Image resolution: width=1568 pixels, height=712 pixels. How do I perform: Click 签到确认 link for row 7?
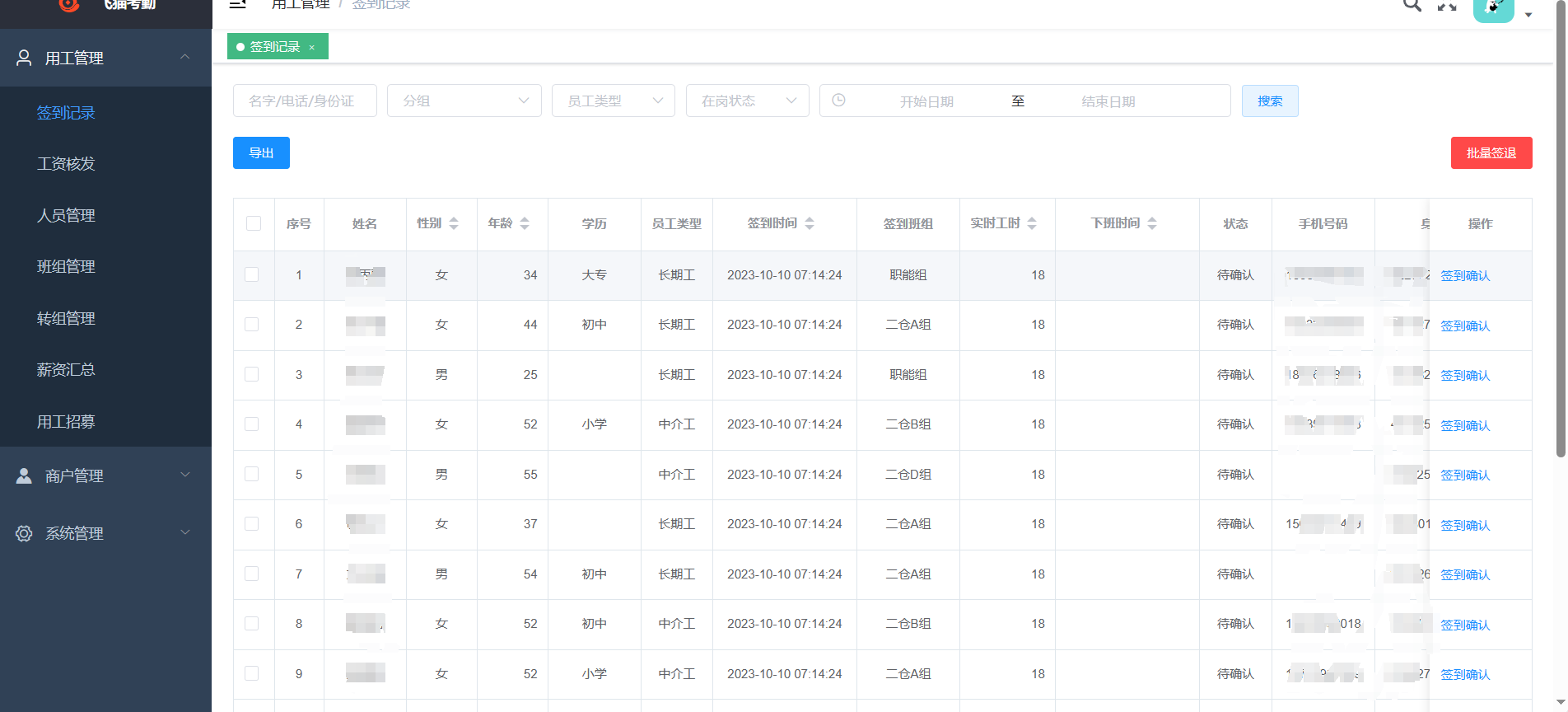point(1465,575)
